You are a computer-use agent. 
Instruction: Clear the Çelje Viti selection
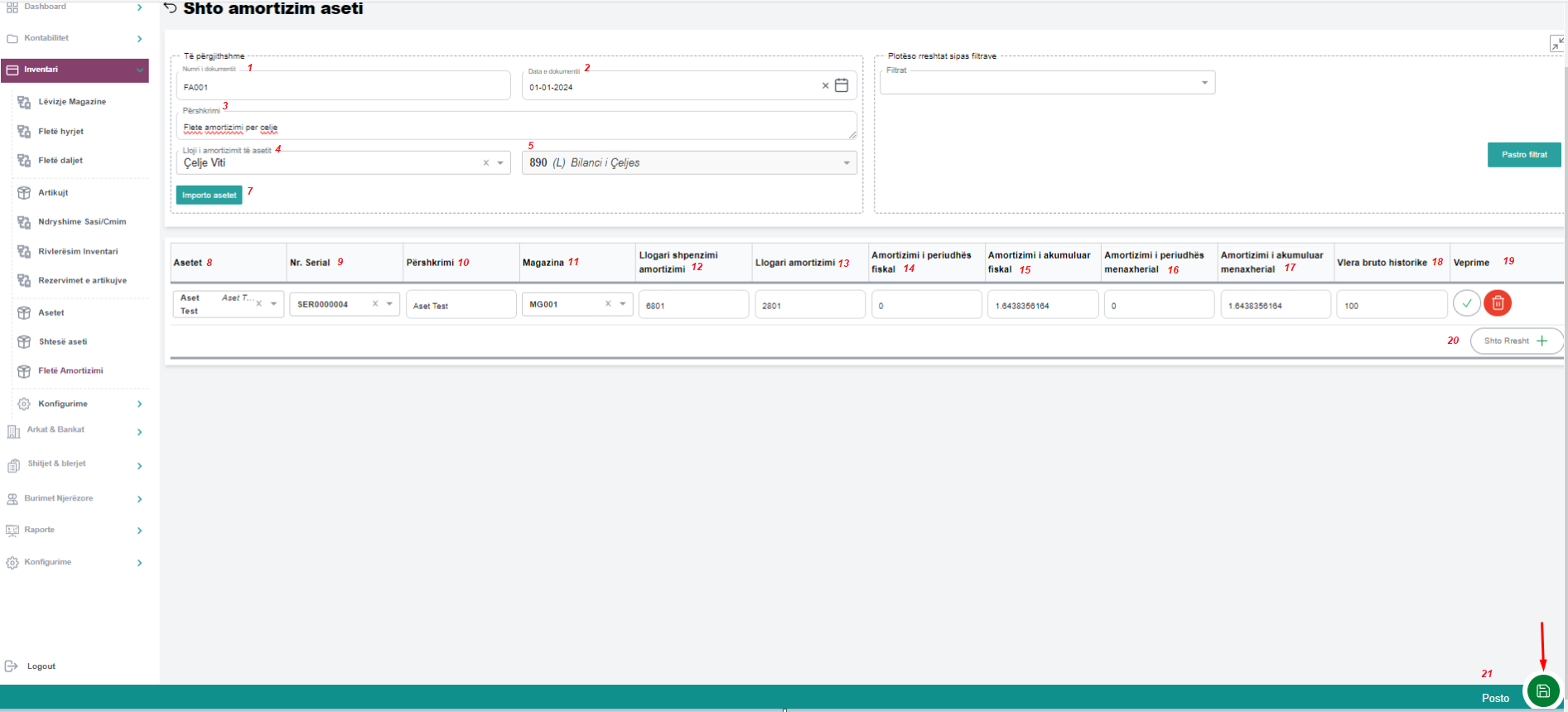(486, 163)
